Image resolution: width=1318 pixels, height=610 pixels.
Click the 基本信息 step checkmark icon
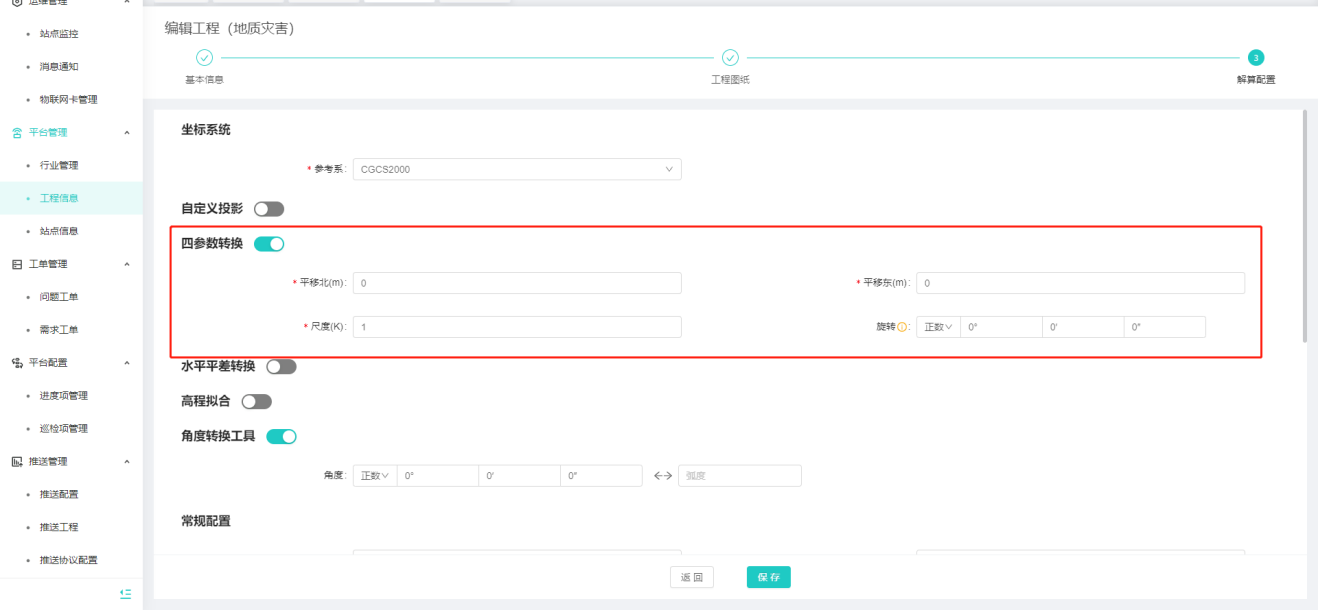coord(204,58)
